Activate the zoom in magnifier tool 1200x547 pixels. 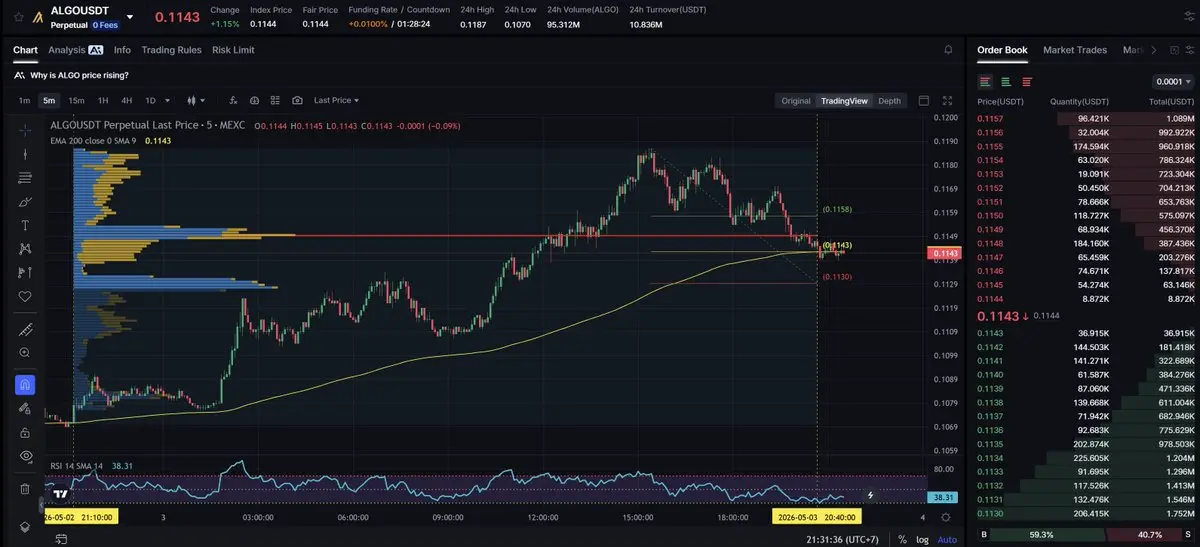(25, 353)
